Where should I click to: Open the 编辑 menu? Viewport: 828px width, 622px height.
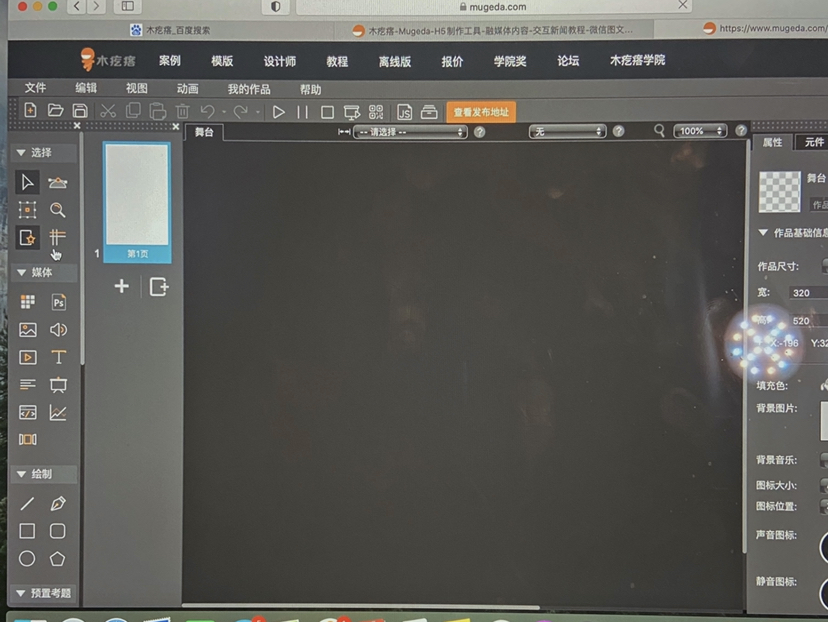pos(86,88)
